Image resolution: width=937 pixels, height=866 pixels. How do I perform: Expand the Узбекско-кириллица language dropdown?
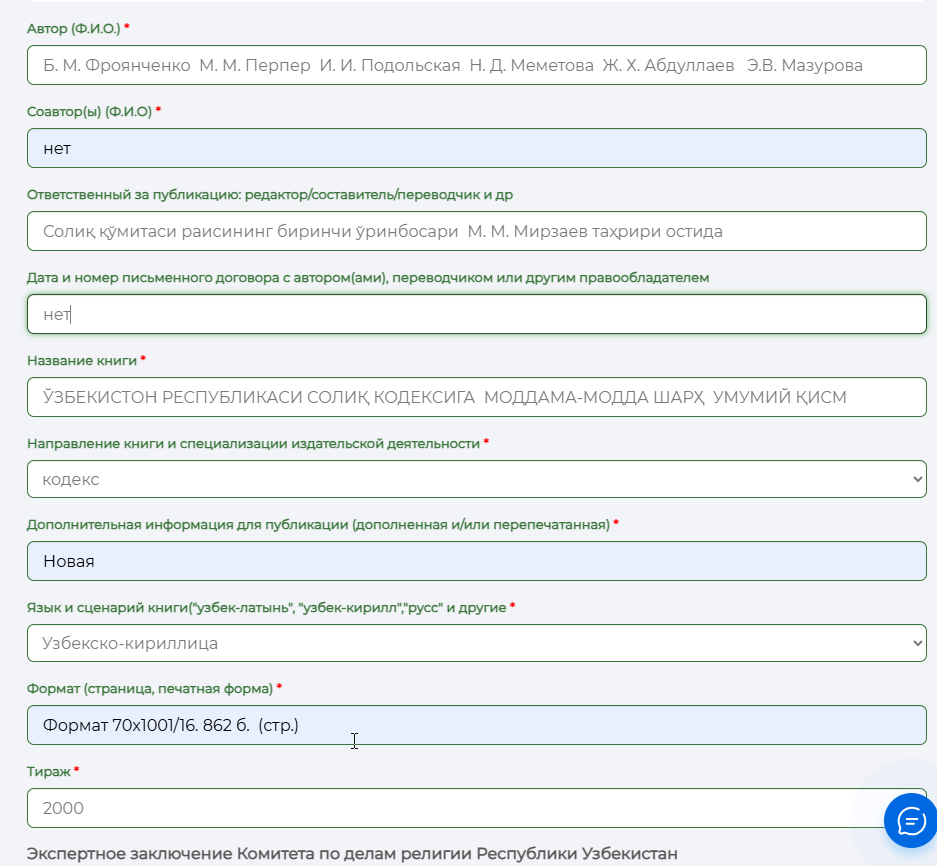click(x=476, y=643)
